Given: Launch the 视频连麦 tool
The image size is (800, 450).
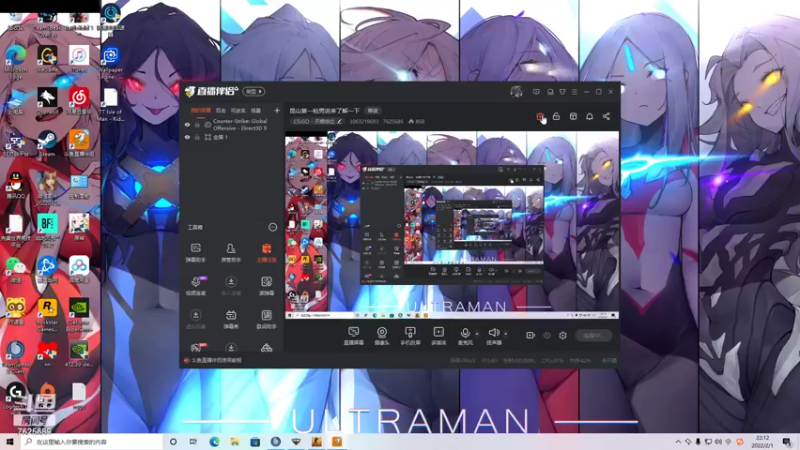Looking at the screenshot, I should click(195, 286).
